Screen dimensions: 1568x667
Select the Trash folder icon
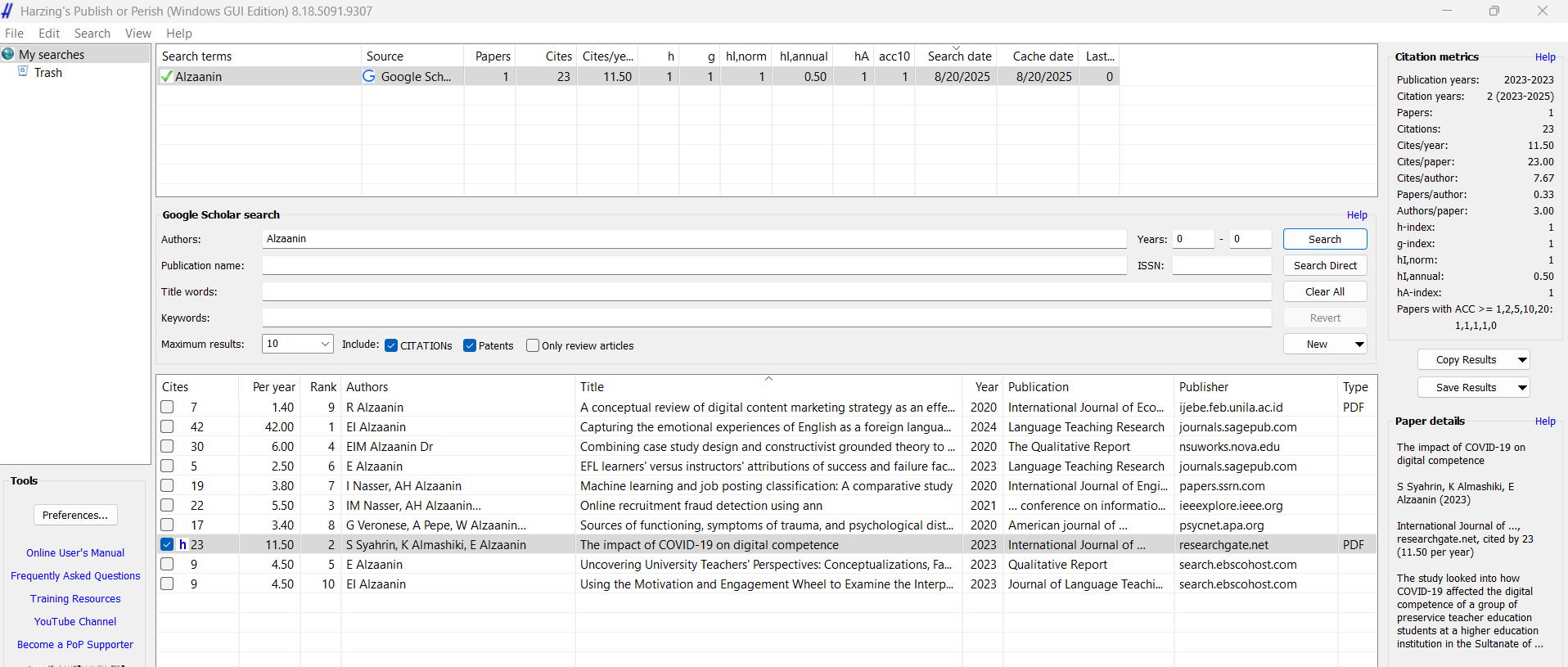(x=24, y=72)
